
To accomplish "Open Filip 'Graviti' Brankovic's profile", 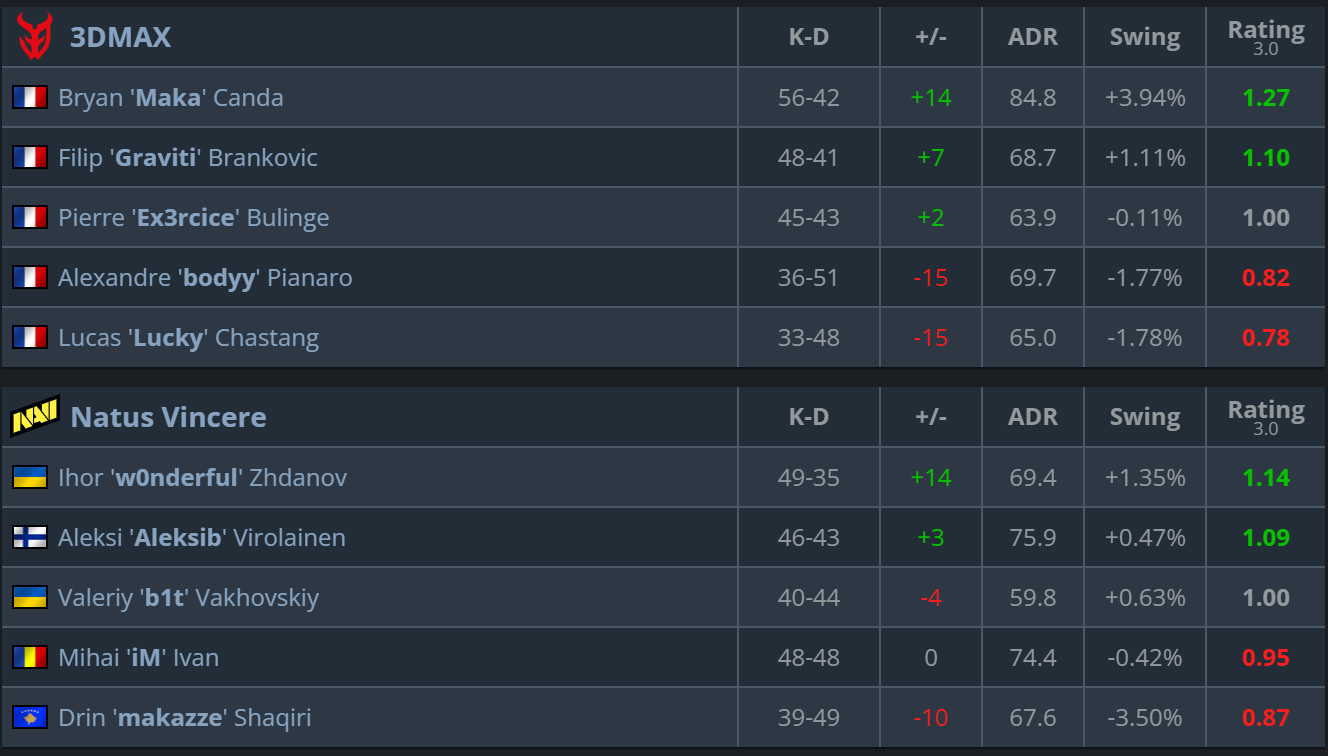I will tap(188, 157).
